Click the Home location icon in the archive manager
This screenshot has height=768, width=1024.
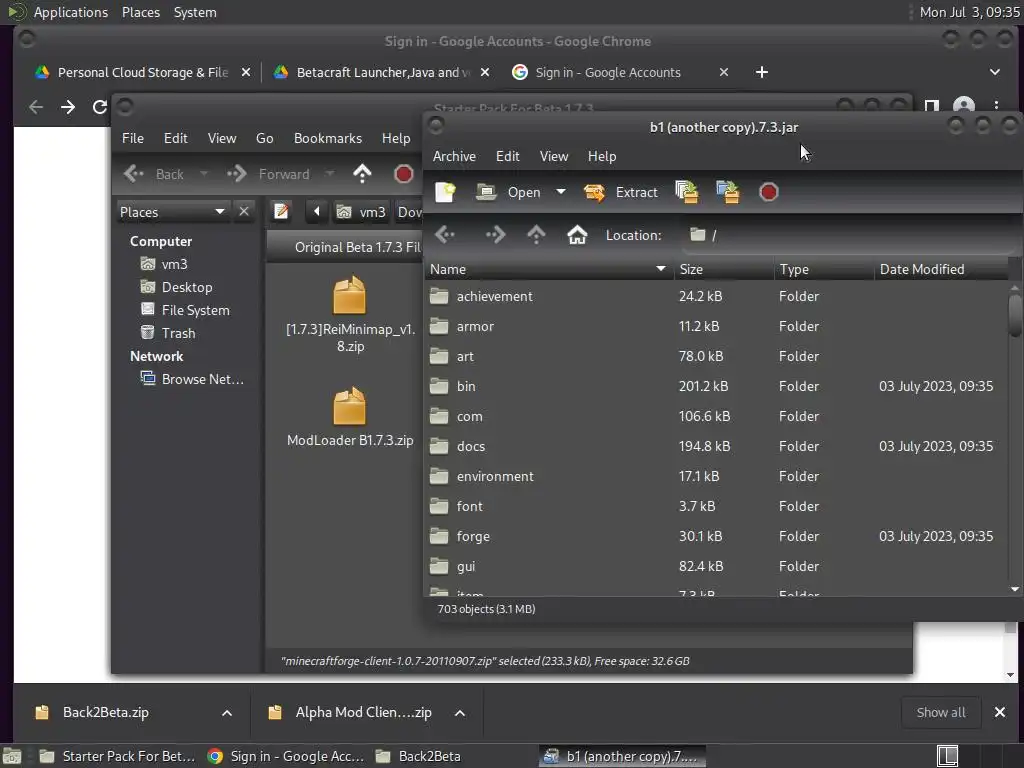pos(577,234)
